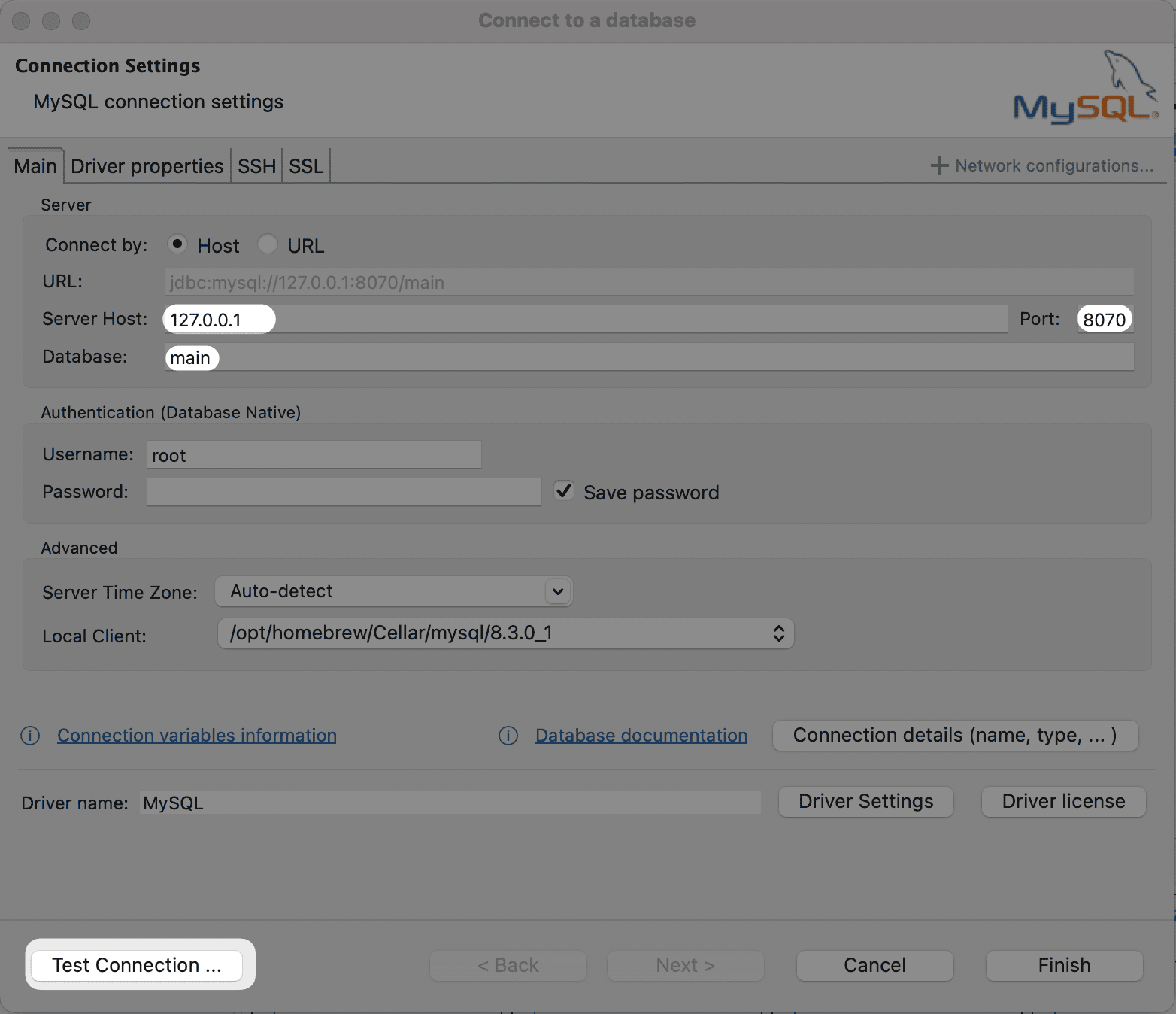Click the Password text field
The width and height of the screenshot is (1176, 1014).
point(344,492)
